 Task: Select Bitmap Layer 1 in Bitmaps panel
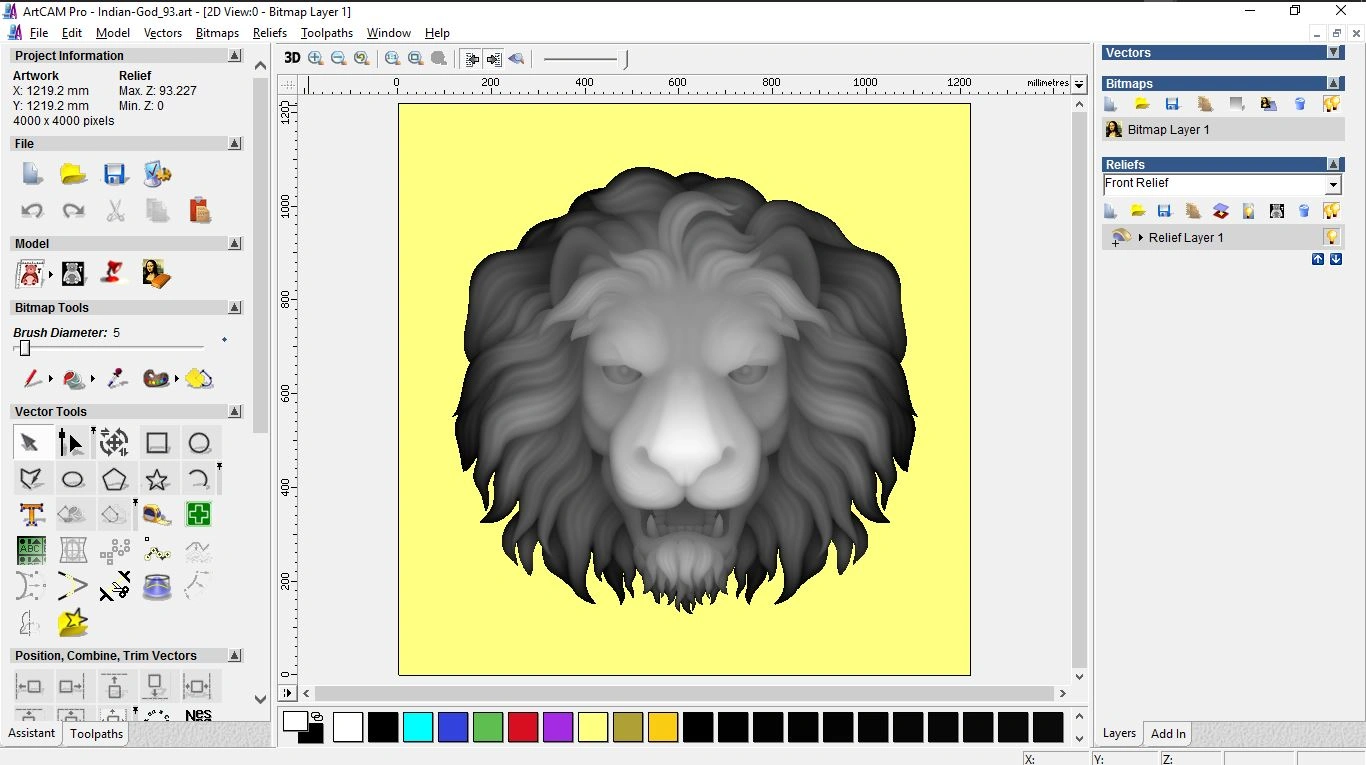pos(1168,130)
